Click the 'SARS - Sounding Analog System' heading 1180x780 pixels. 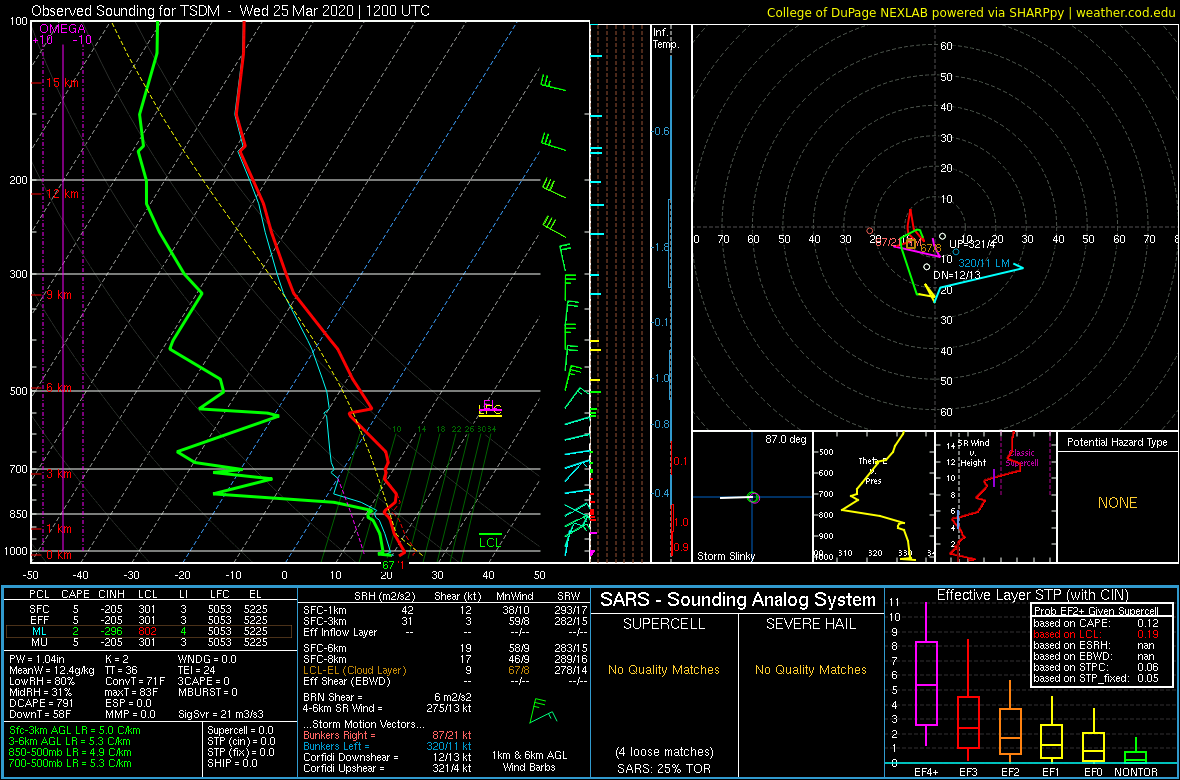pyautogui.click(x=738, y=600)
